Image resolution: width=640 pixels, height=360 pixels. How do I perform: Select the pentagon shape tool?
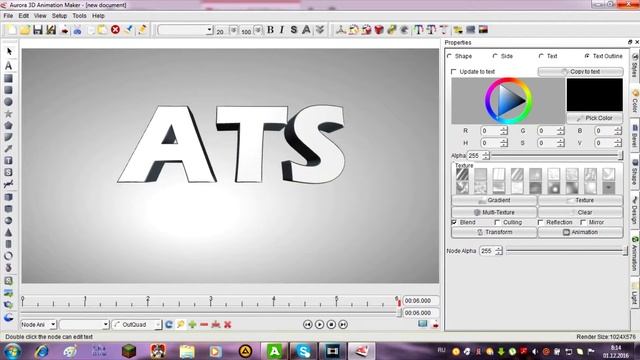tap(8, 125)
